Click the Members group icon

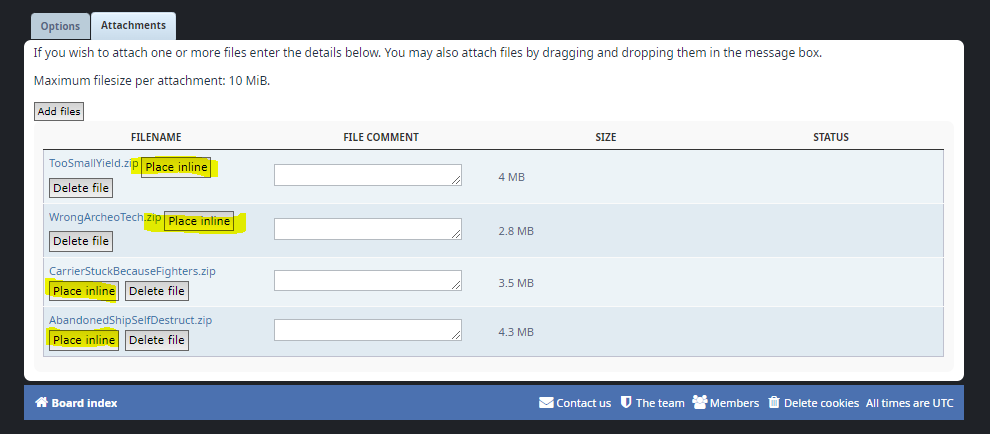coord(700,403)
